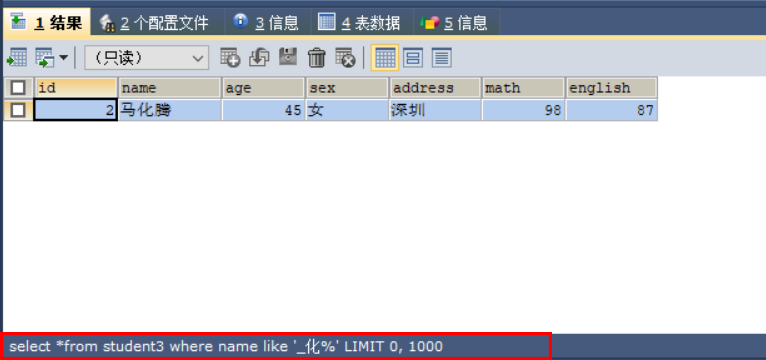Click the save changes floppy icon
This screenshot has width=766, height=360.
click(x=288, y=57)
